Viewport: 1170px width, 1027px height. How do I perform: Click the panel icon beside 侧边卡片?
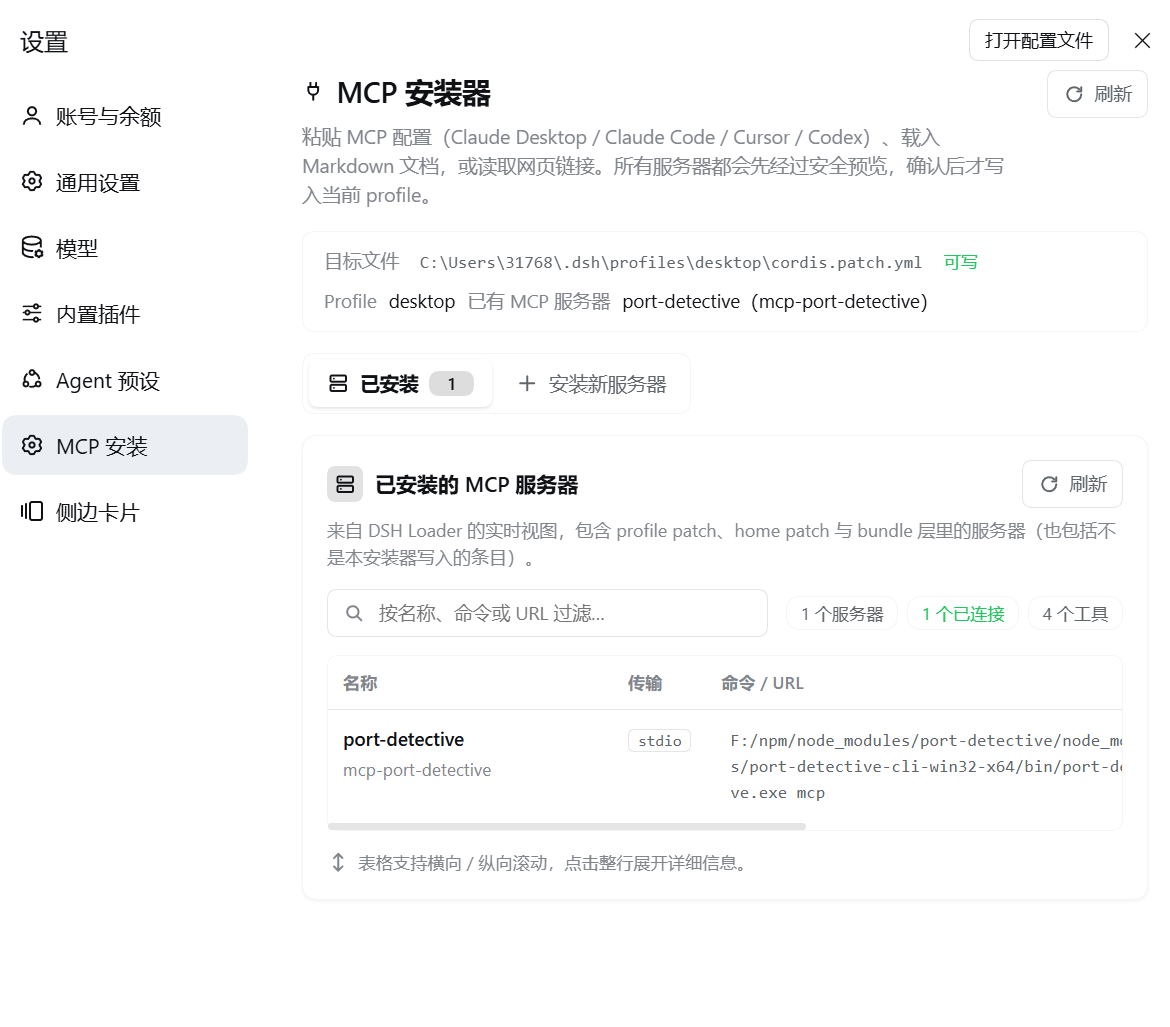pos(32,511)
